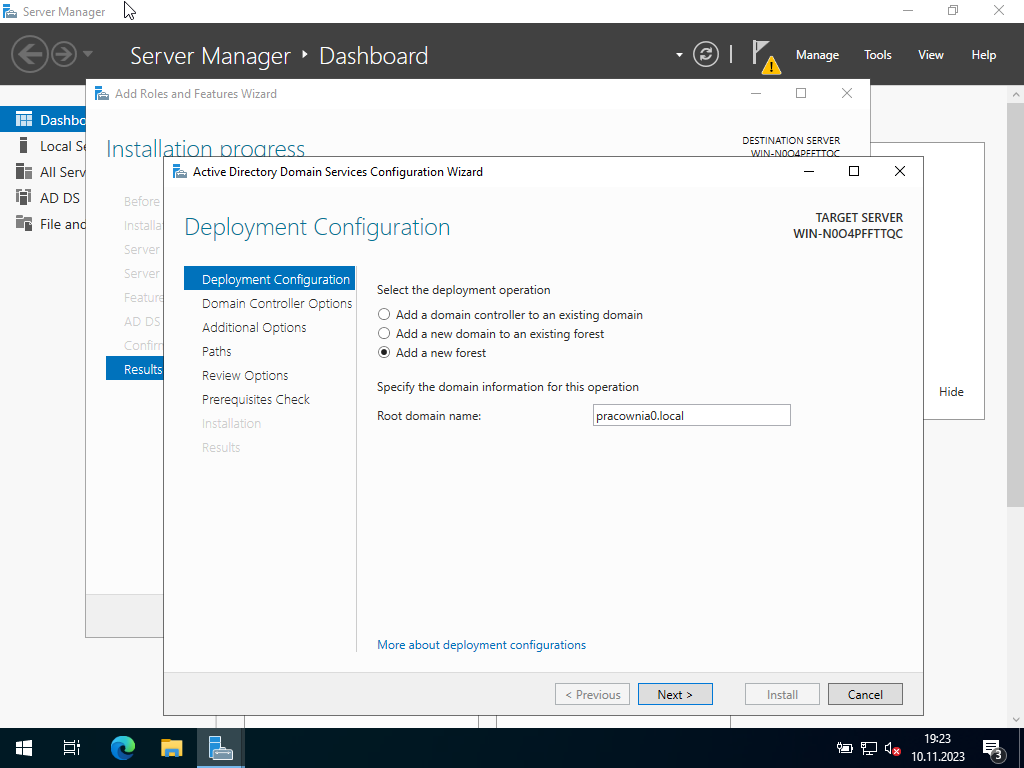1024x768 pixels.
Task: Close the AD DS Configuration Wizard window
Action: click(900, 171)
